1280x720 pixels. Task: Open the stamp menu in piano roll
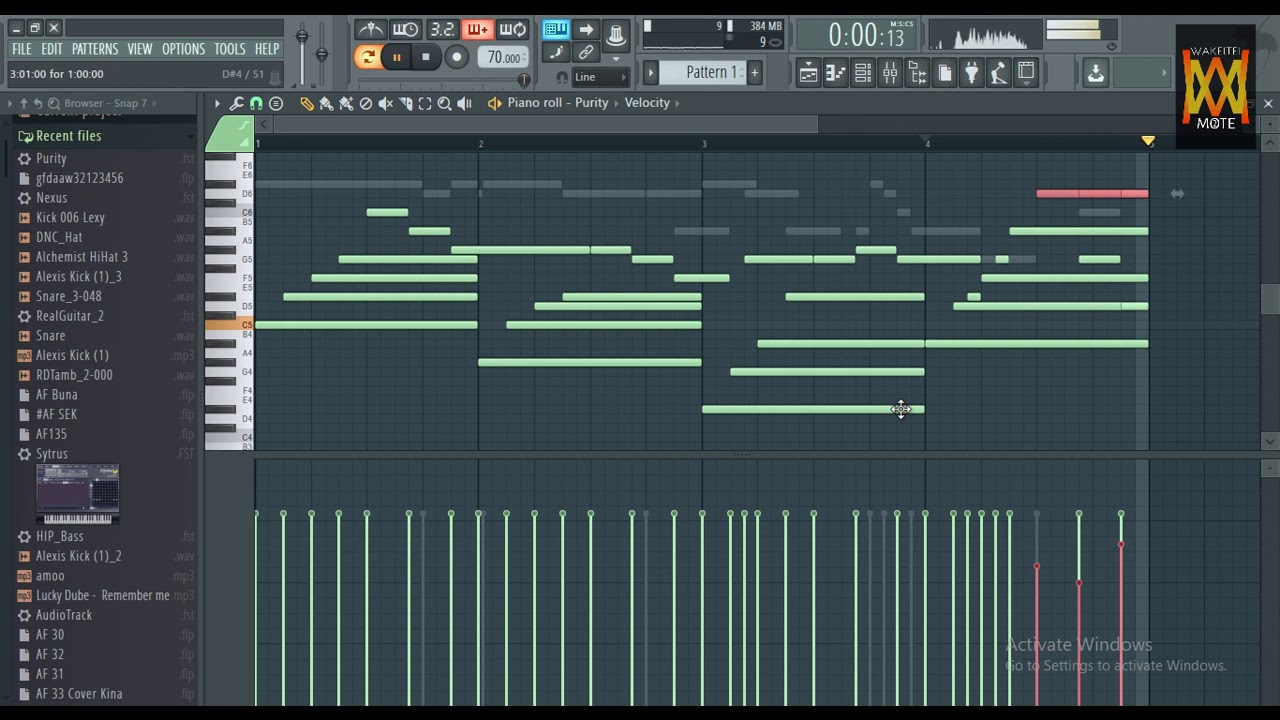point(276,103)
